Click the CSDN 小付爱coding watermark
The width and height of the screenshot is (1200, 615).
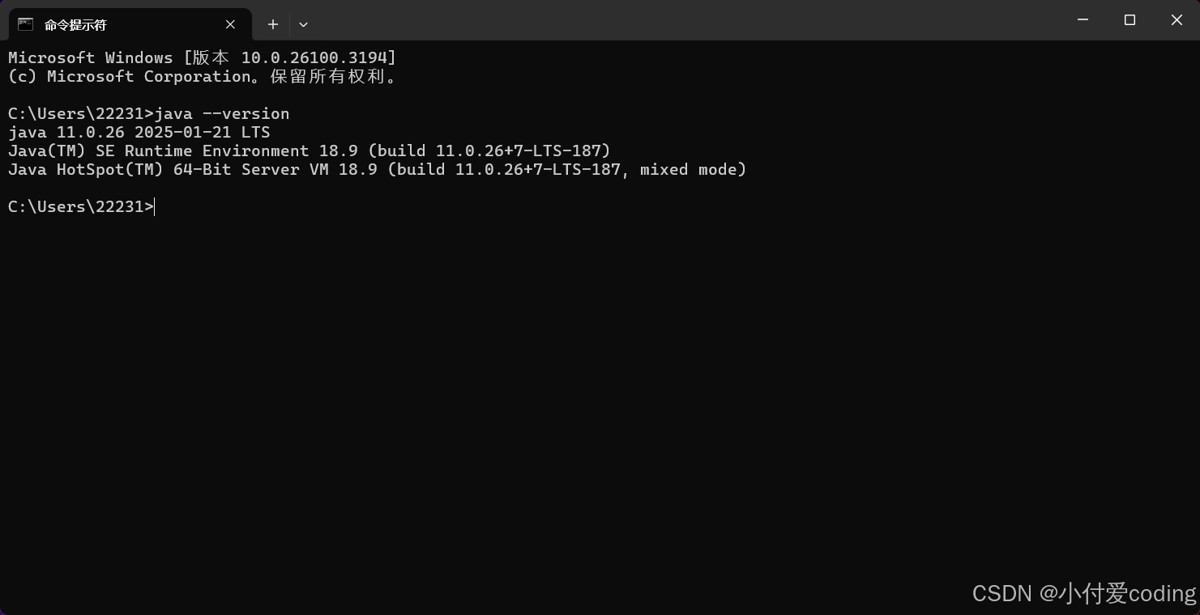[1082, 593]
